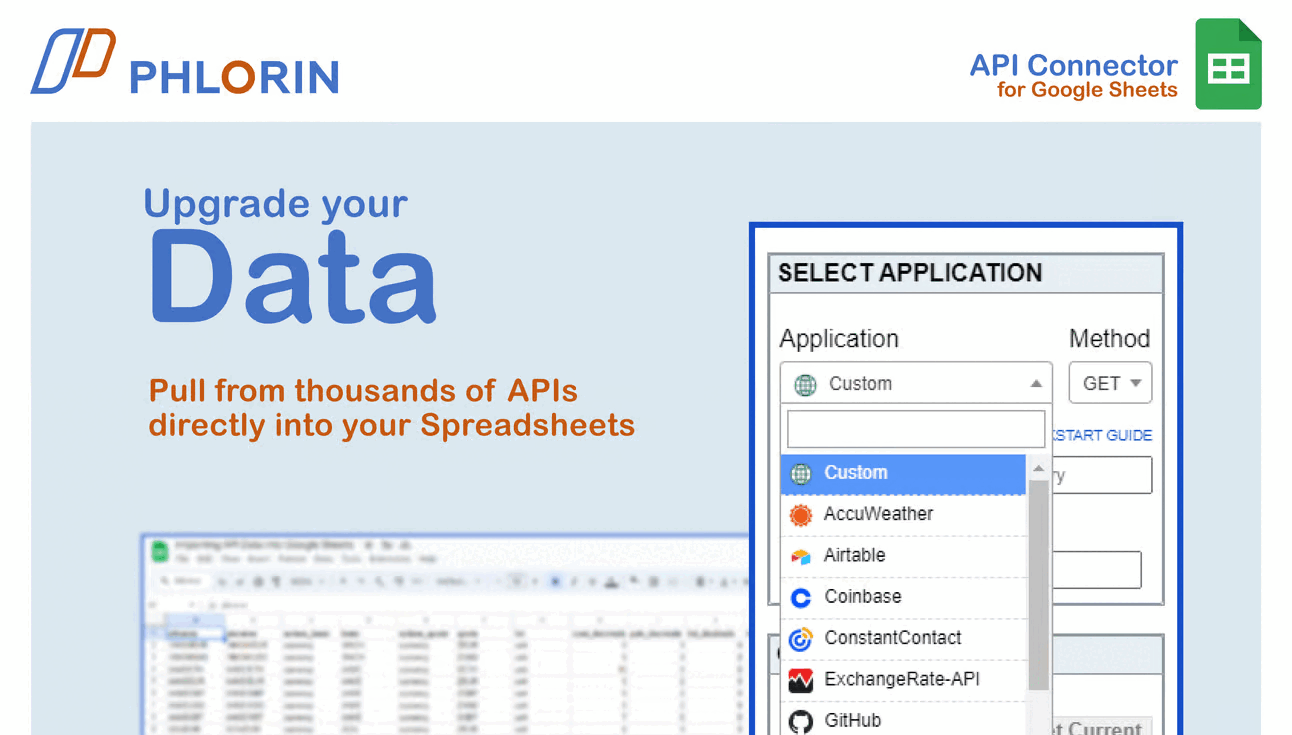1292x735 pixels.
Task: Click the spreadsheet preview thumbnail
Action: click(446, 635)
